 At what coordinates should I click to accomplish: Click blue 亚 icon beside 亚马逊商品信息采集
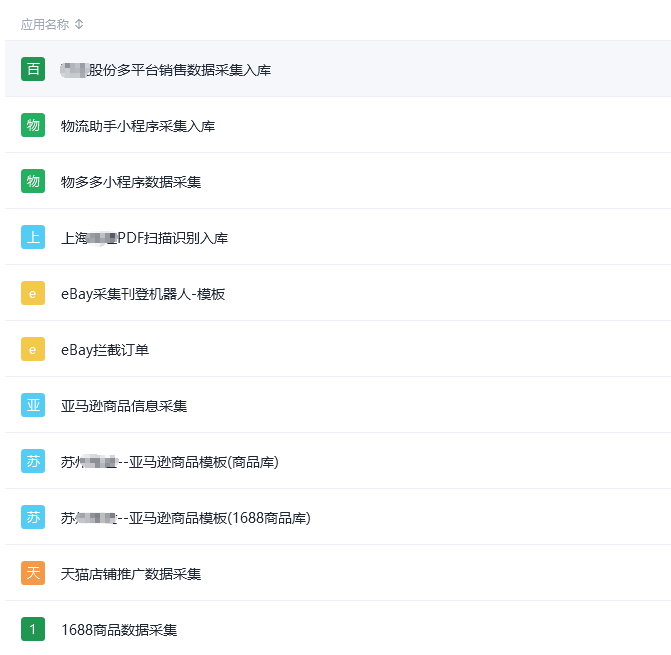33,405
